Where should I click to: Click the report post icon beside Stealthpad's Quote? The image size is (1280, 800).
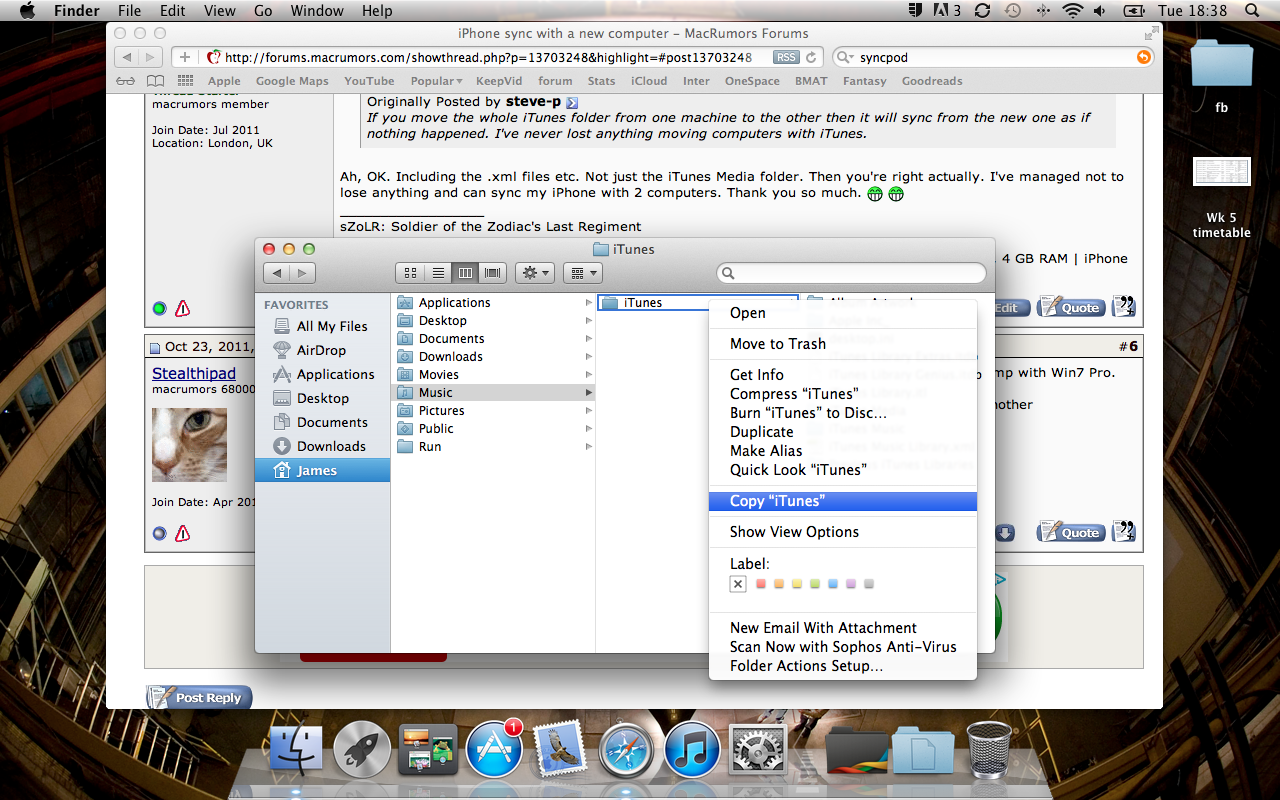(183, 534)
